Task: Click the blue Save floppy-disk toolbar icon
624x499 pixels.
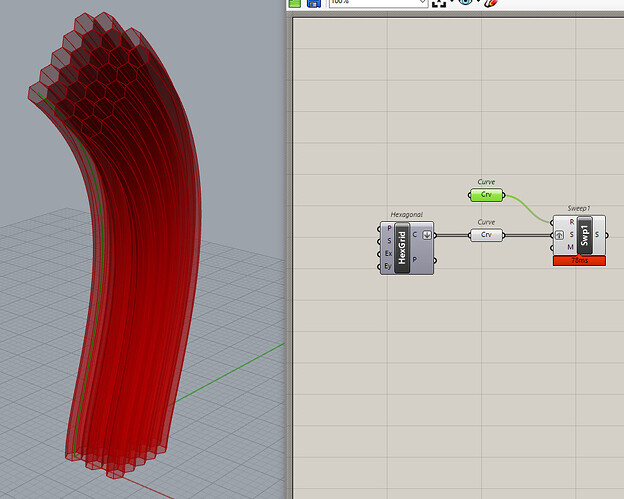Action: click(314, 3)
